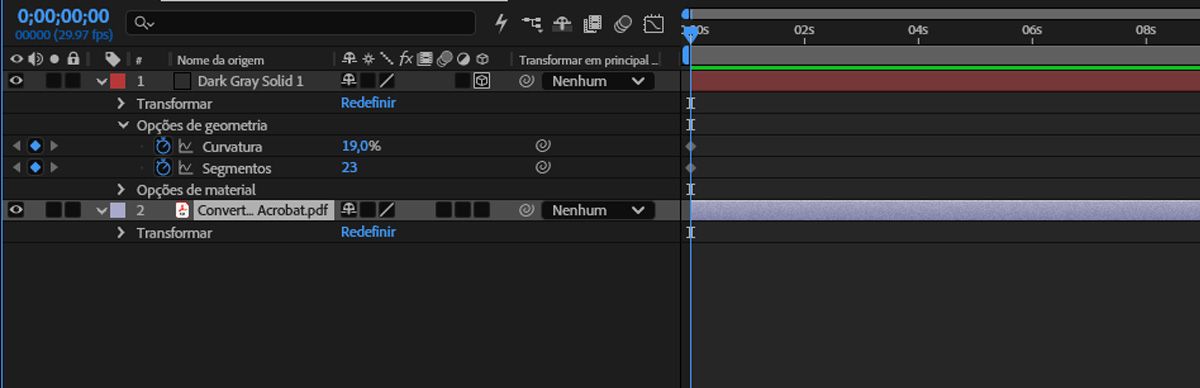Click the Segmentos stopwatch icon
The image size is (1200, 388).
click(x=164, y=168)
